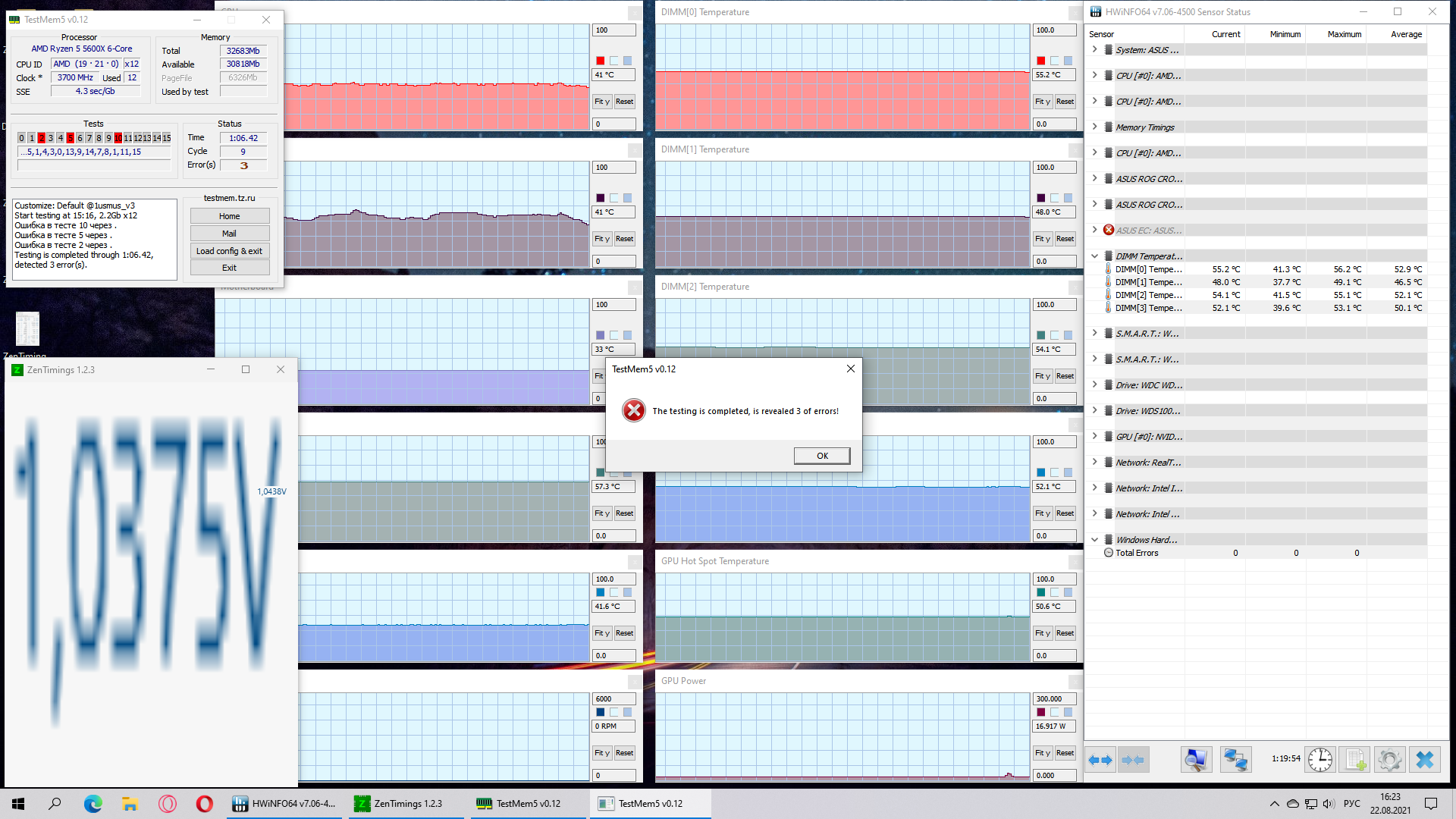Viewport: 1456px width, 819px height.
Task: Click the clock reset timer icon
Action: point(1319,760)
